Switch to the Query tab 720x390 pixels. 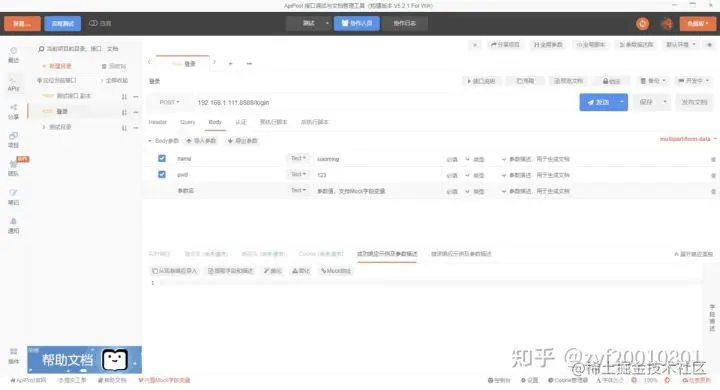tap(188, 122)
